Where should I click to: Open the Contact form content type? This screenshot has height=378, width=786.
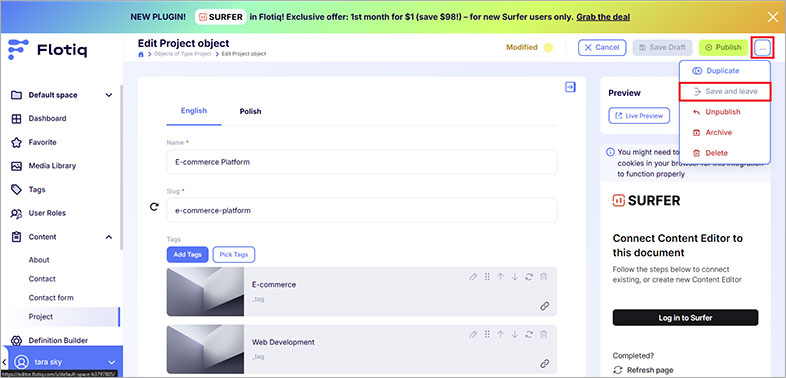pos(51,298)
